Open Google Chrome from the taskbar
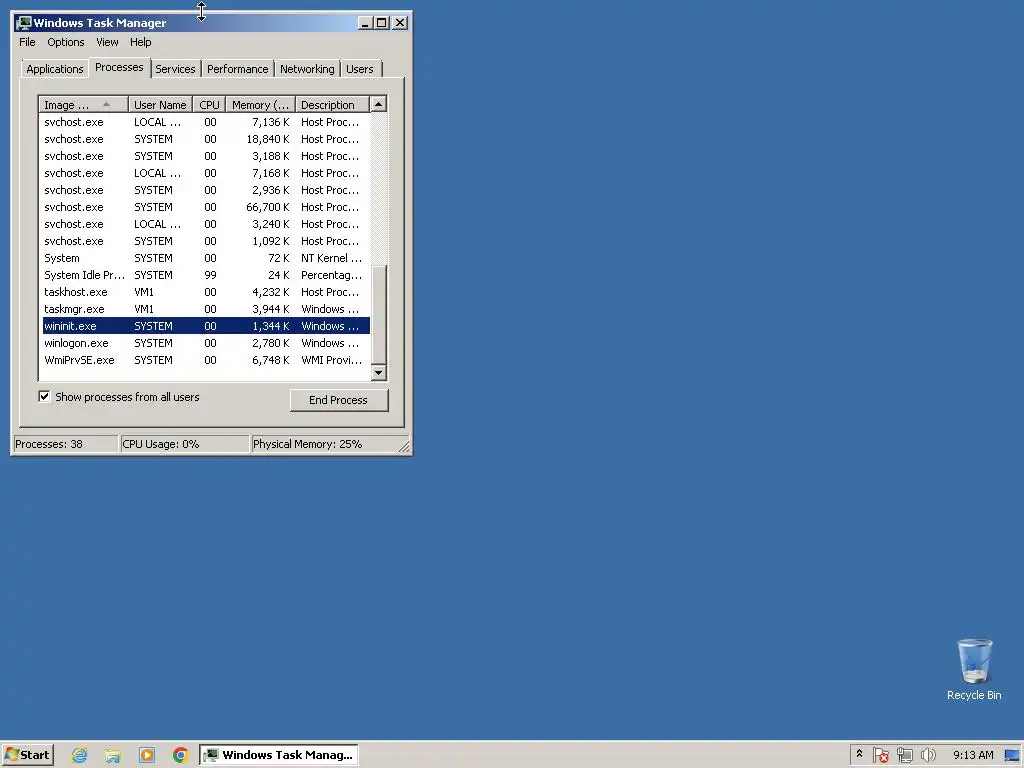This screenshot has height=768, width=1024. 180,755
